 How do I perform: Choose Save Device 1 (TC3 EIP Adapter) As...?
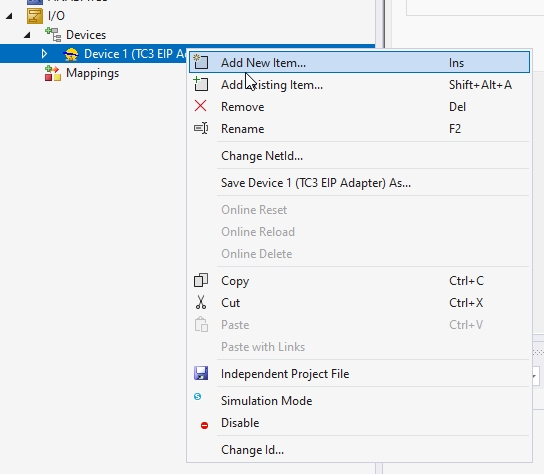click(359, 183)
